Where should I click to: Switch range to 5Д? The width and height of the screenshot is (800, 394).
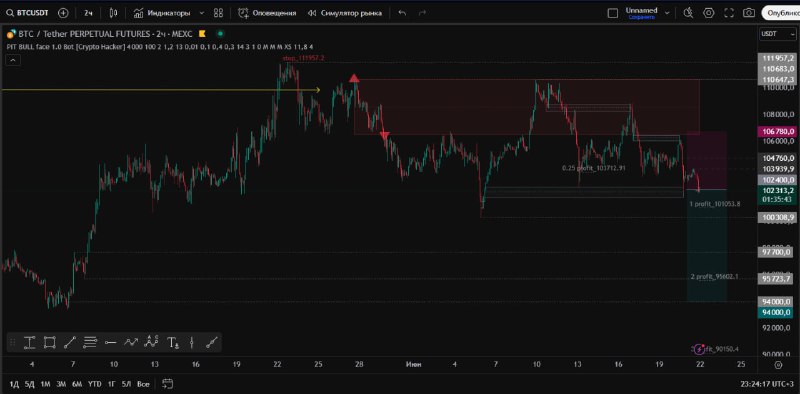coord(30,384)
